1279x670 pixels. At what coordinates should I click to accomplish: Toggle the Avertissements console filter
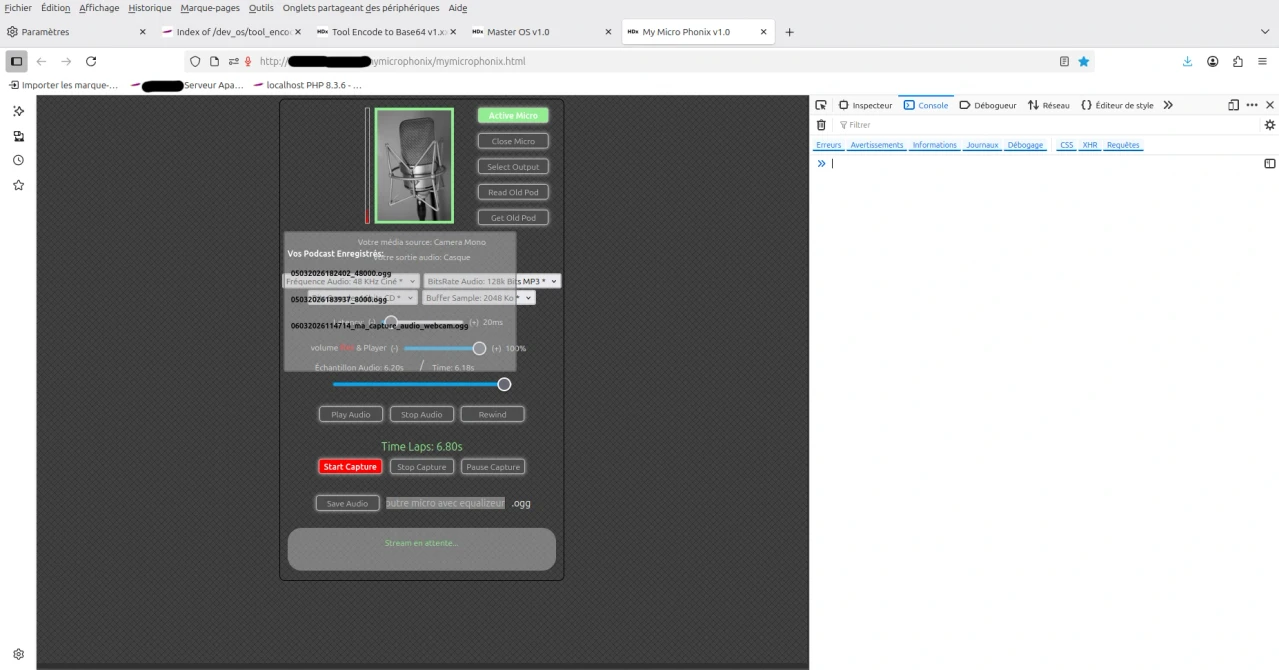tap(877, 145)
